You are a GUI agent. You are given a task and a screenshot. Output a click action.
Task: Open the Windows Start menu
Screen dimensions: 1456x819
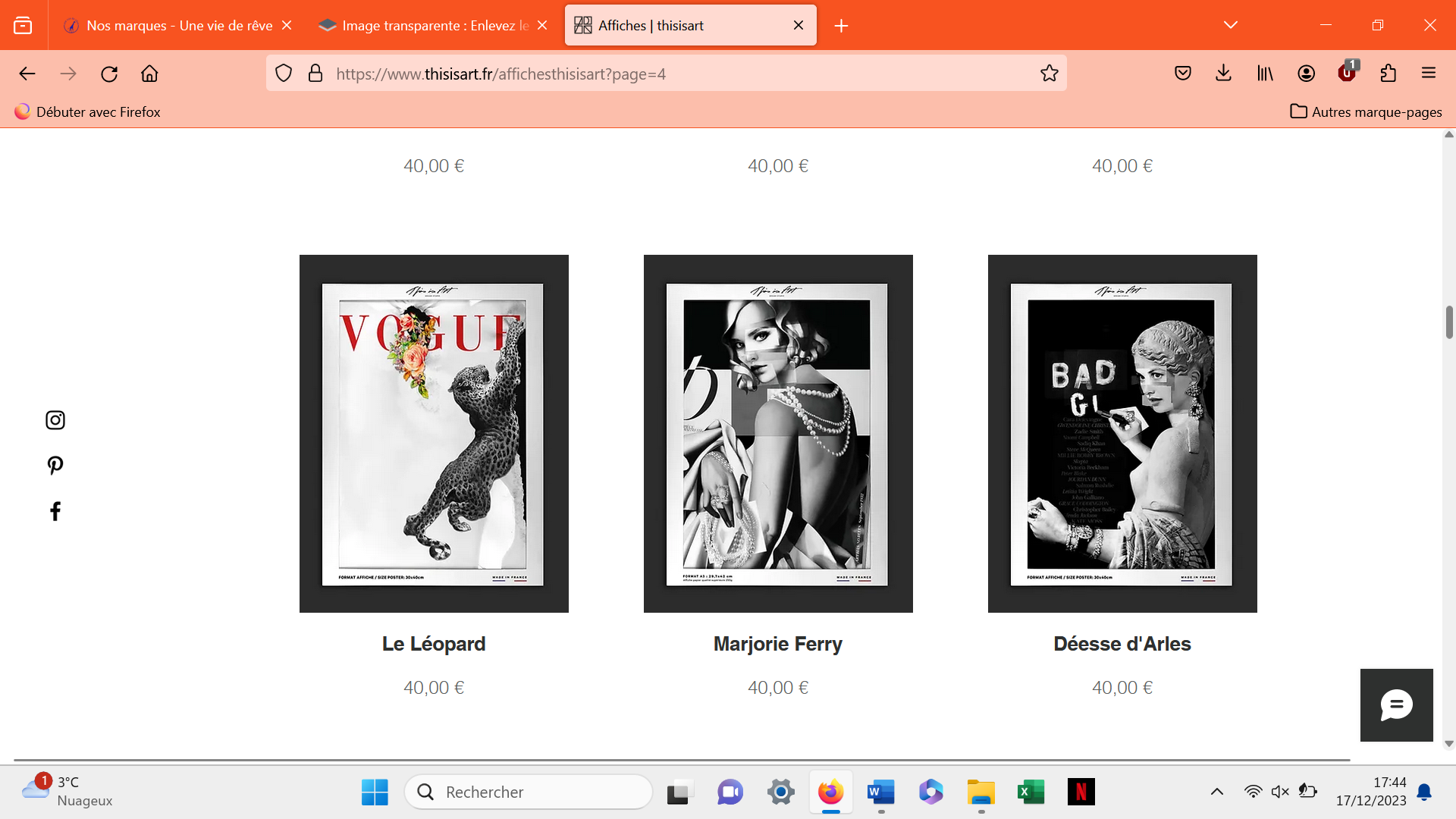(375, 792)
